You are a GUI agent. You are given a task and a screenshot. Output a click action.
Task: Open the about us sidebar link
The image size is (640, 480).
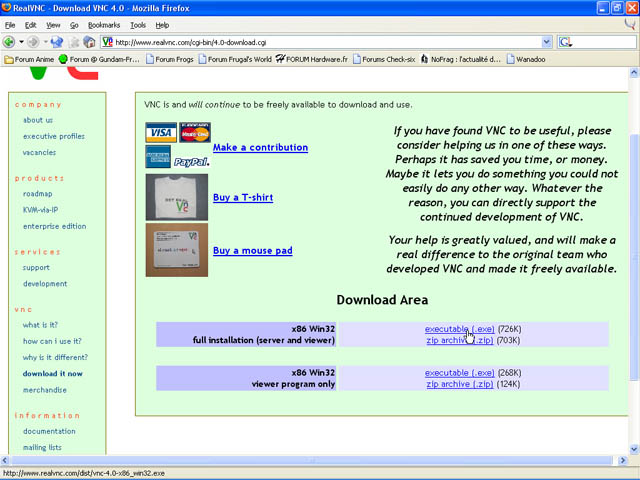(38, 120)
